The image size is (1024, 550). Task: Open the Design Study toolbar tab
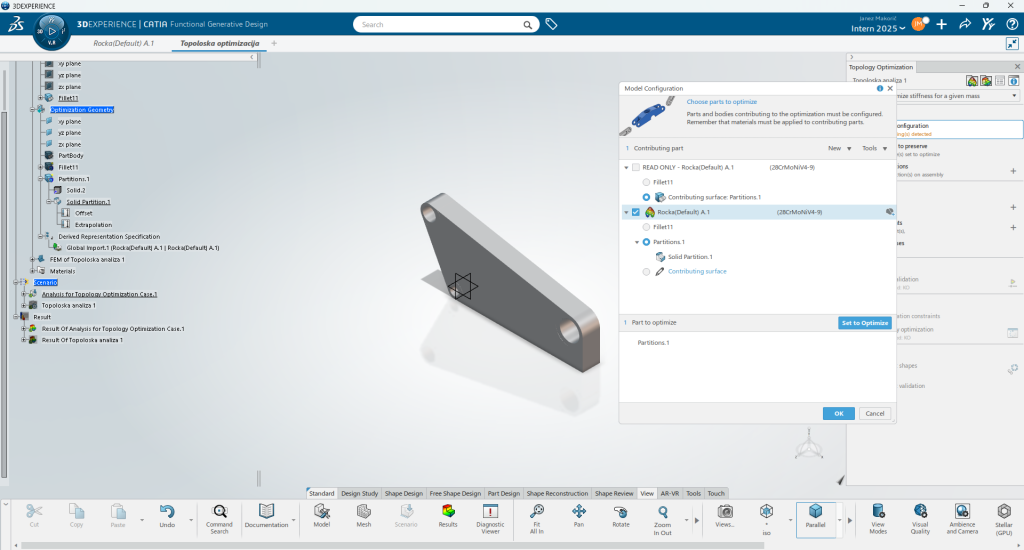click(x=359, y=493)
